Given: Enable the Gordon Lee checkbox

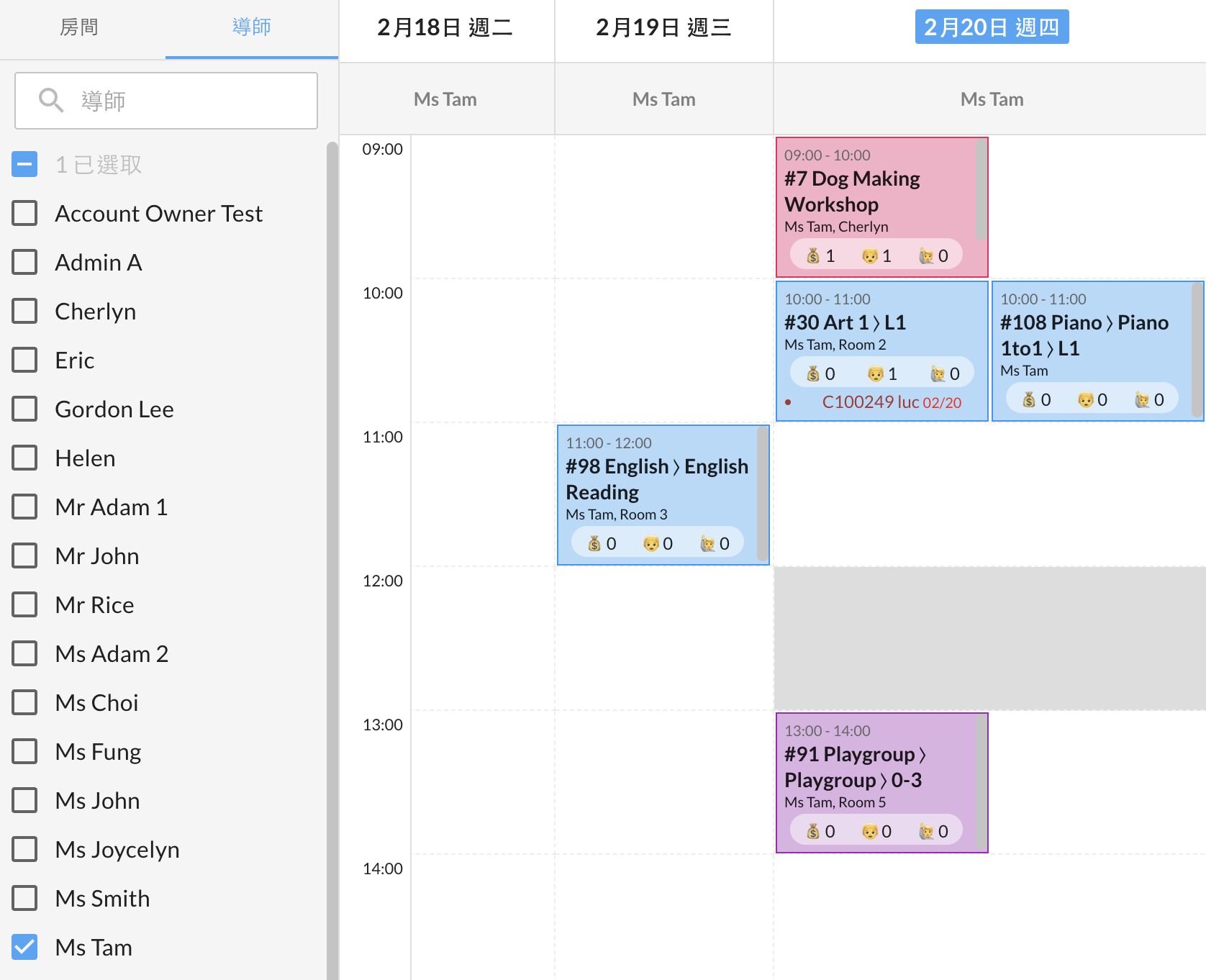Looking at the screenshot, I should click(24, 409).
